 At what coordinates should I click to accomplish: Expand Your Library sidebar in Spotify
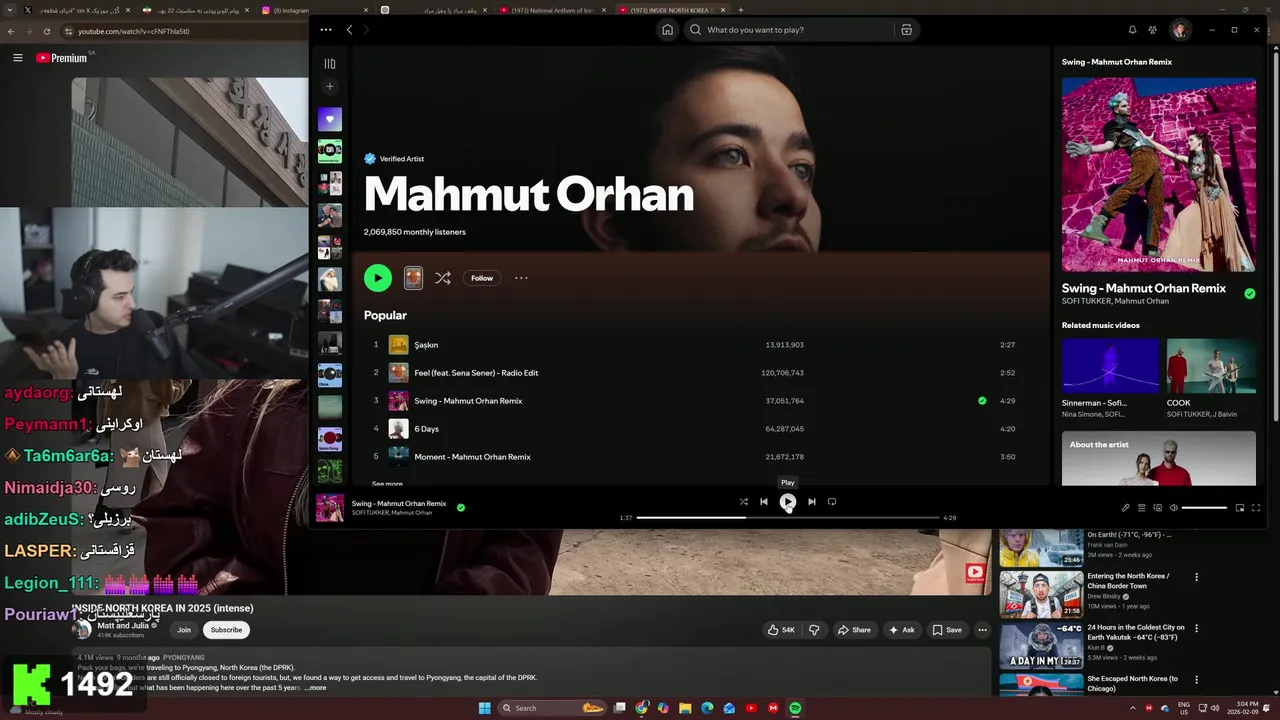point(329,64)
